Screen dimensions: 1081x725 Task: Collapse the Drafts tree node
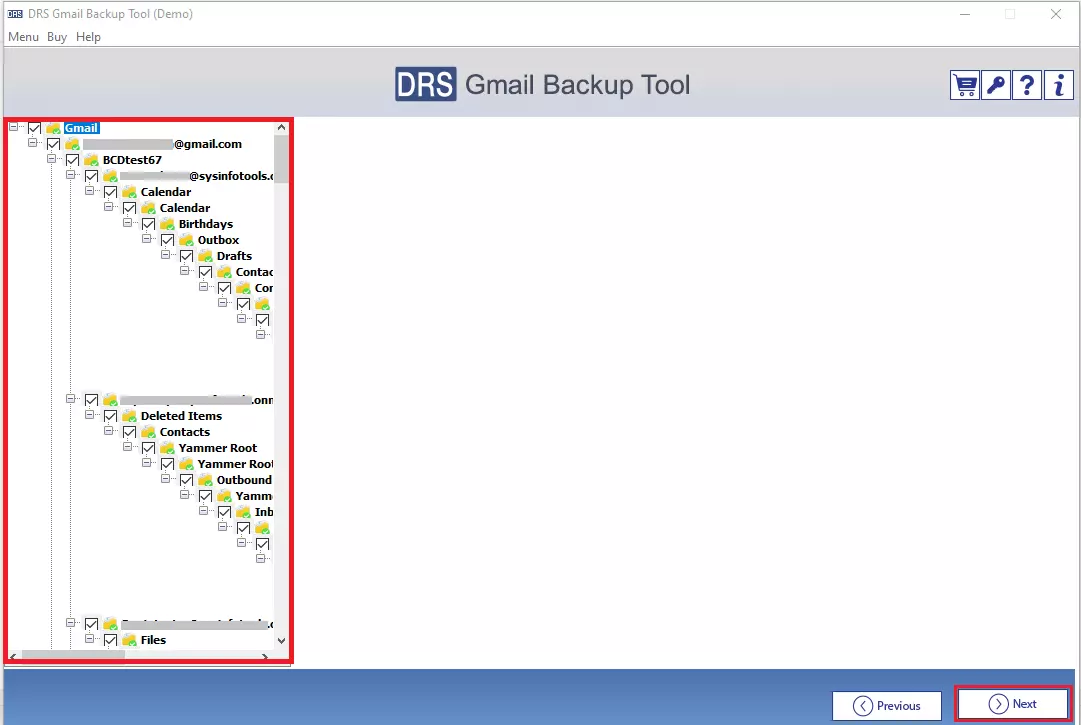pyautogui.click(x=165, y=254)
